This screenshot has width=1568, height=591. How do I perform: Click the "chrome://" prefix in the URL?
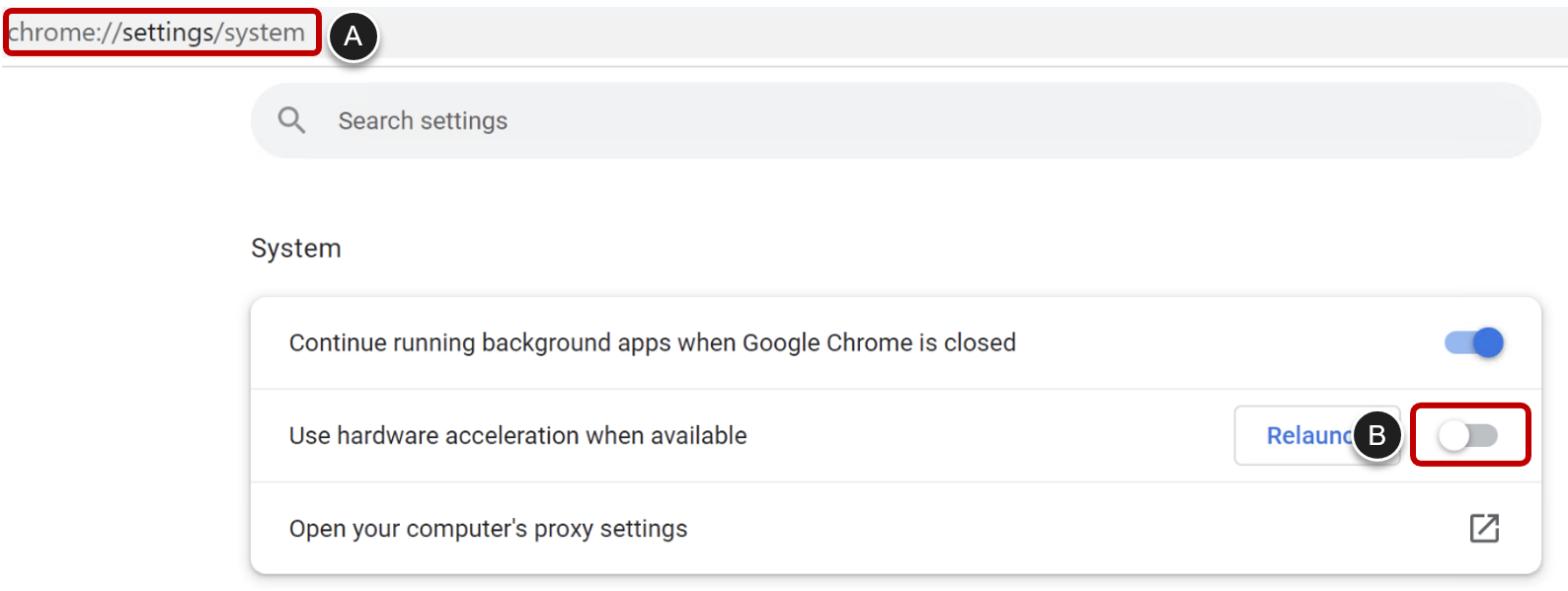[63, 33]
